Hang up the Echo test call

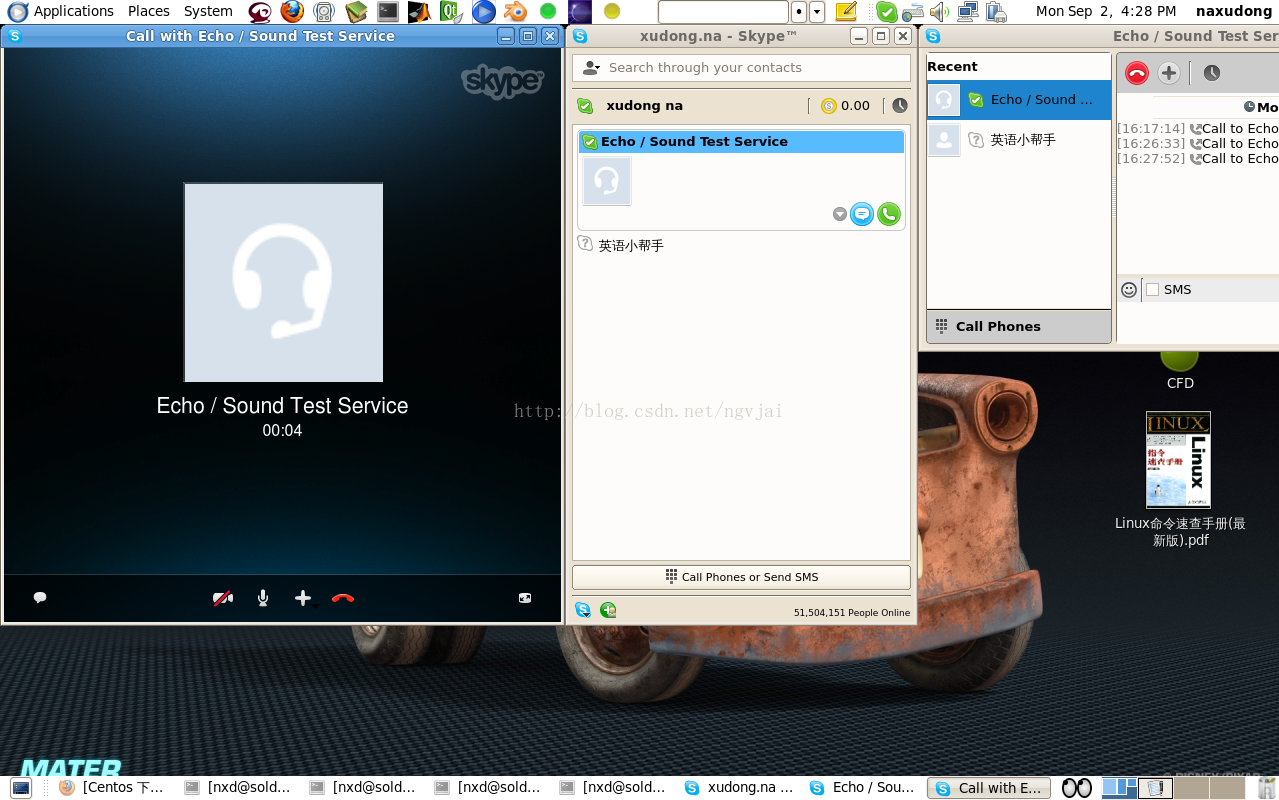click(x=343, y=598)
